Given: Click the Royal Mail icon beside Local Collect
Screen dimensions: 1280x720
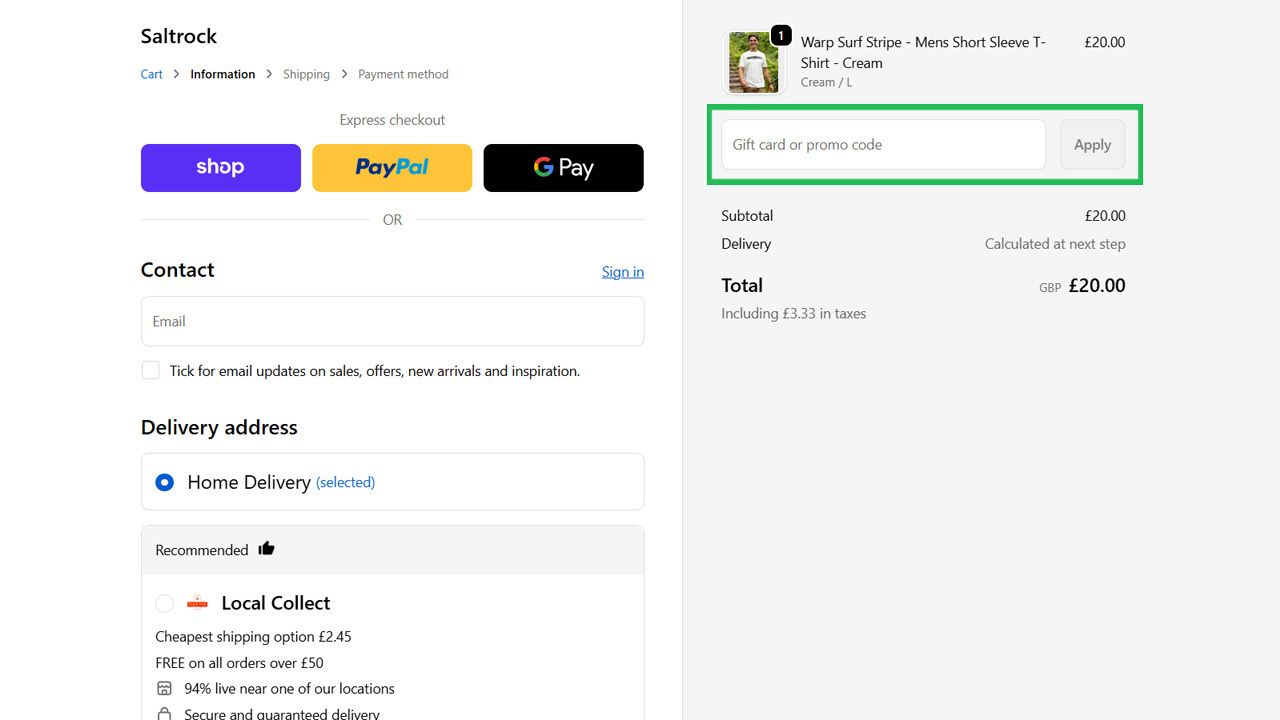Looking at the screenshot, I should (197, 602).
